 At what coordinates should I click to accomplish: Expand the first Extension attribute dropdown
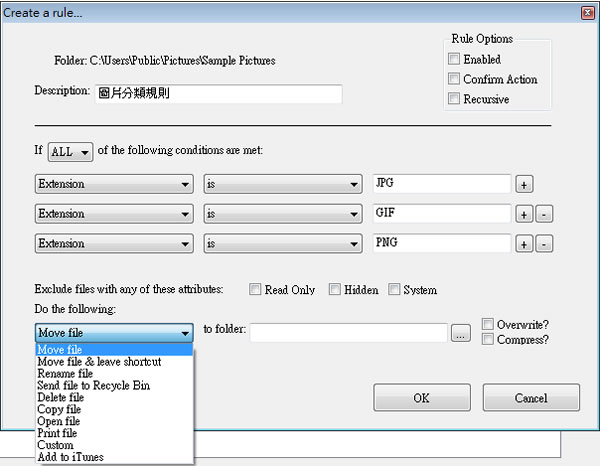pyautogui.click(x=113, y=184)
